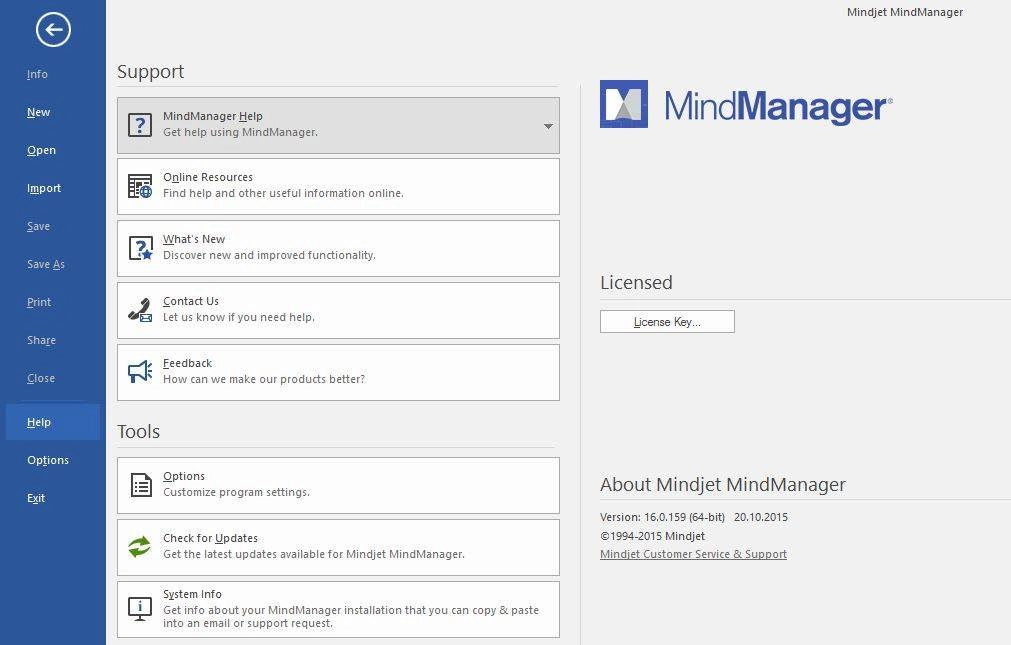
Task: Click the Contact Us phone icon
Action: 140,310
